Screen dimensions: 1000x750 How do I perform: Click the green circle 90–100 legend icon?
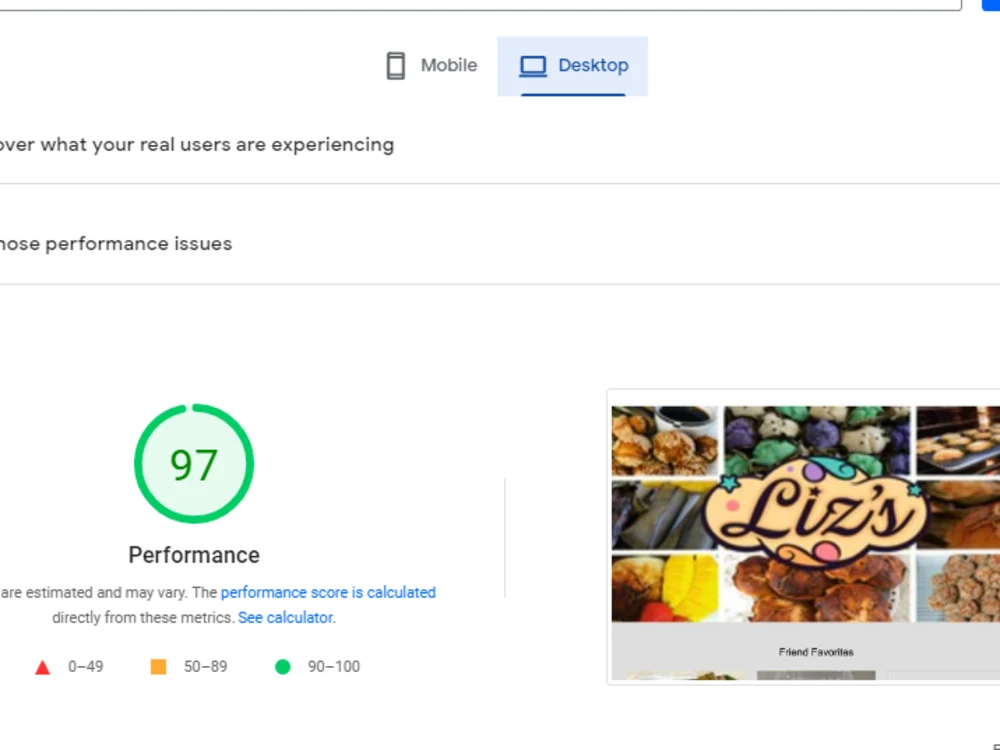(x=283, y=666)
